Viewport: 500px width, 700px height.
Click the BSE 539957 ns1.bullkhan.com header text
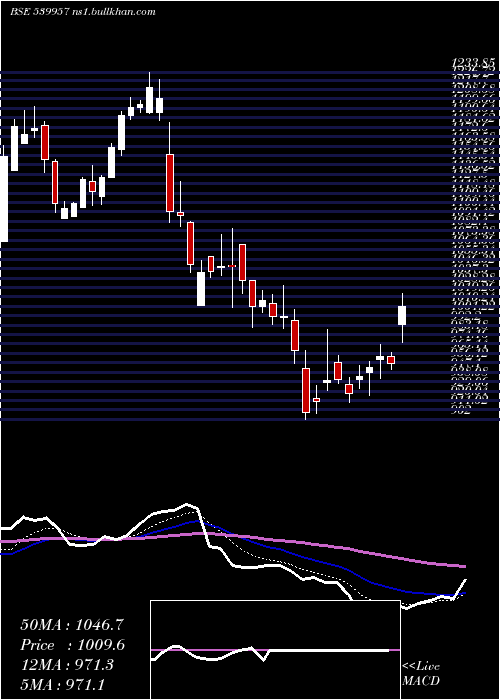(x=83, y=12)
